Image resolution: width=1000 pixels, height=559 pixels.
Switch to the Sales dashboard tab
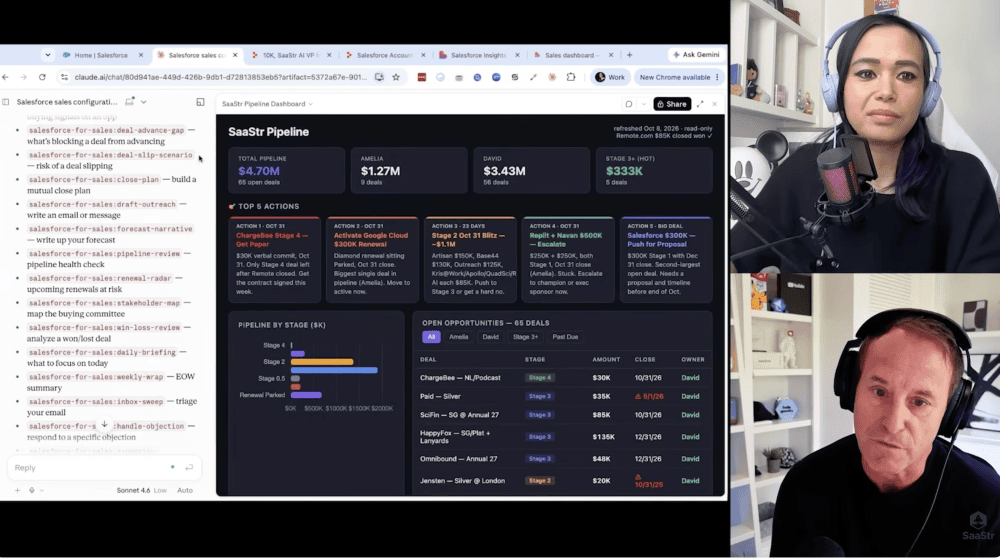pyautogui.click(x=571, y=55)
